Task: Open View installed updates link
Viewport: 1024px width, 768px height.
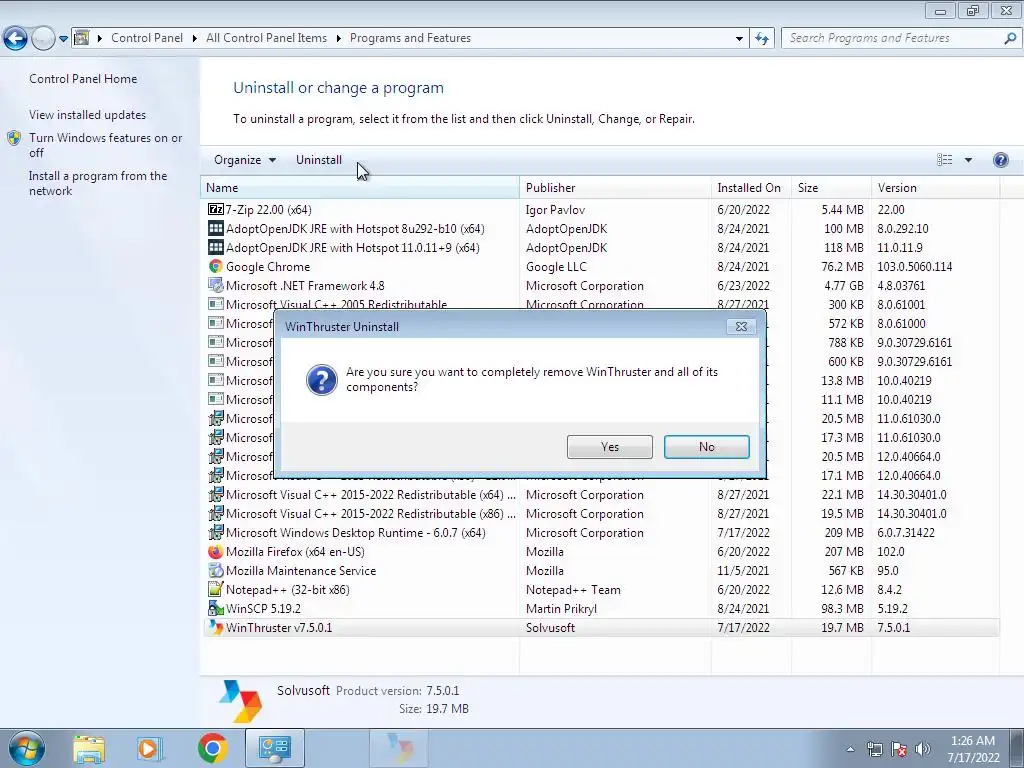Action: (88, 115)
